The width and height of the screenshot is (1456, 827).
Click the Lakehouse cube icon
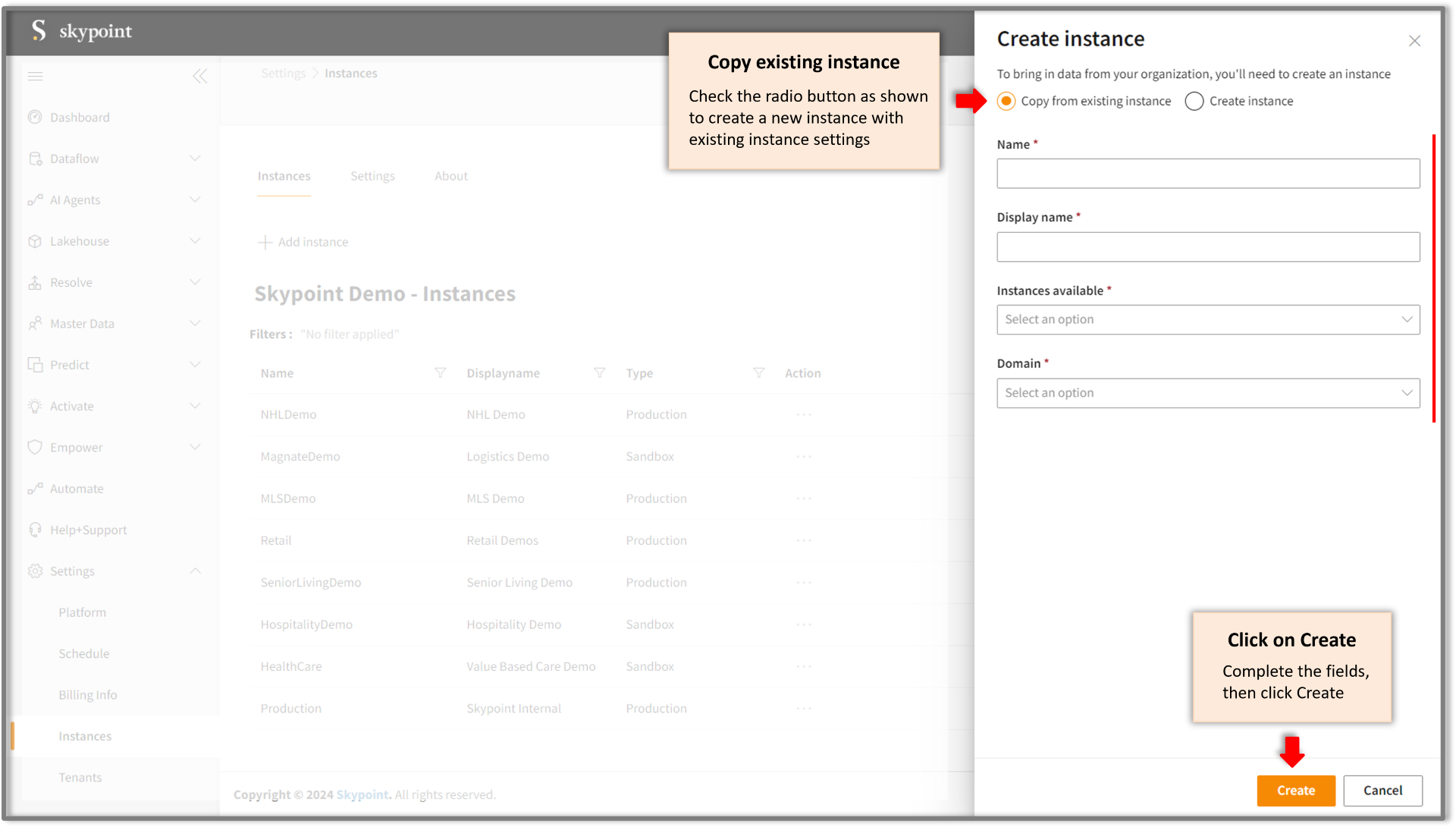[x=35, y=241]
